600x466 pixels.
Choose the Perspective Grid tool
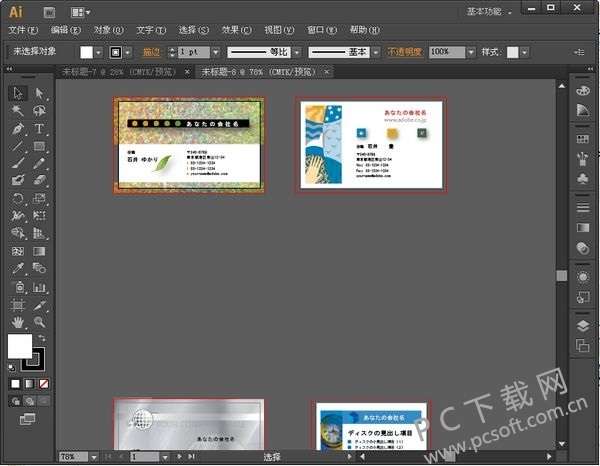tap(39, 233)
